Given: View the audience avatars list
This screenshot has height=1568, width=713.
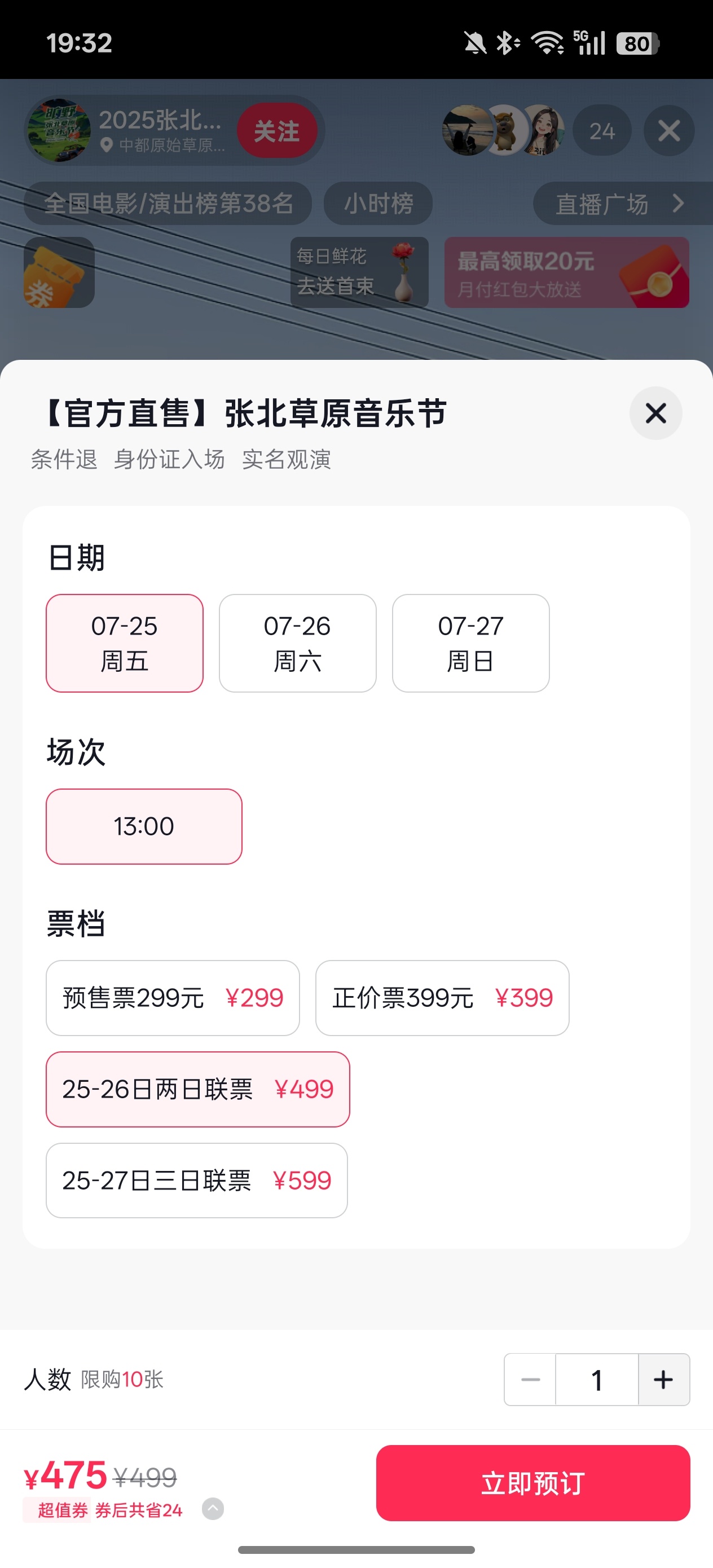Looking at the screenshot, I should [x=504, y=130].
